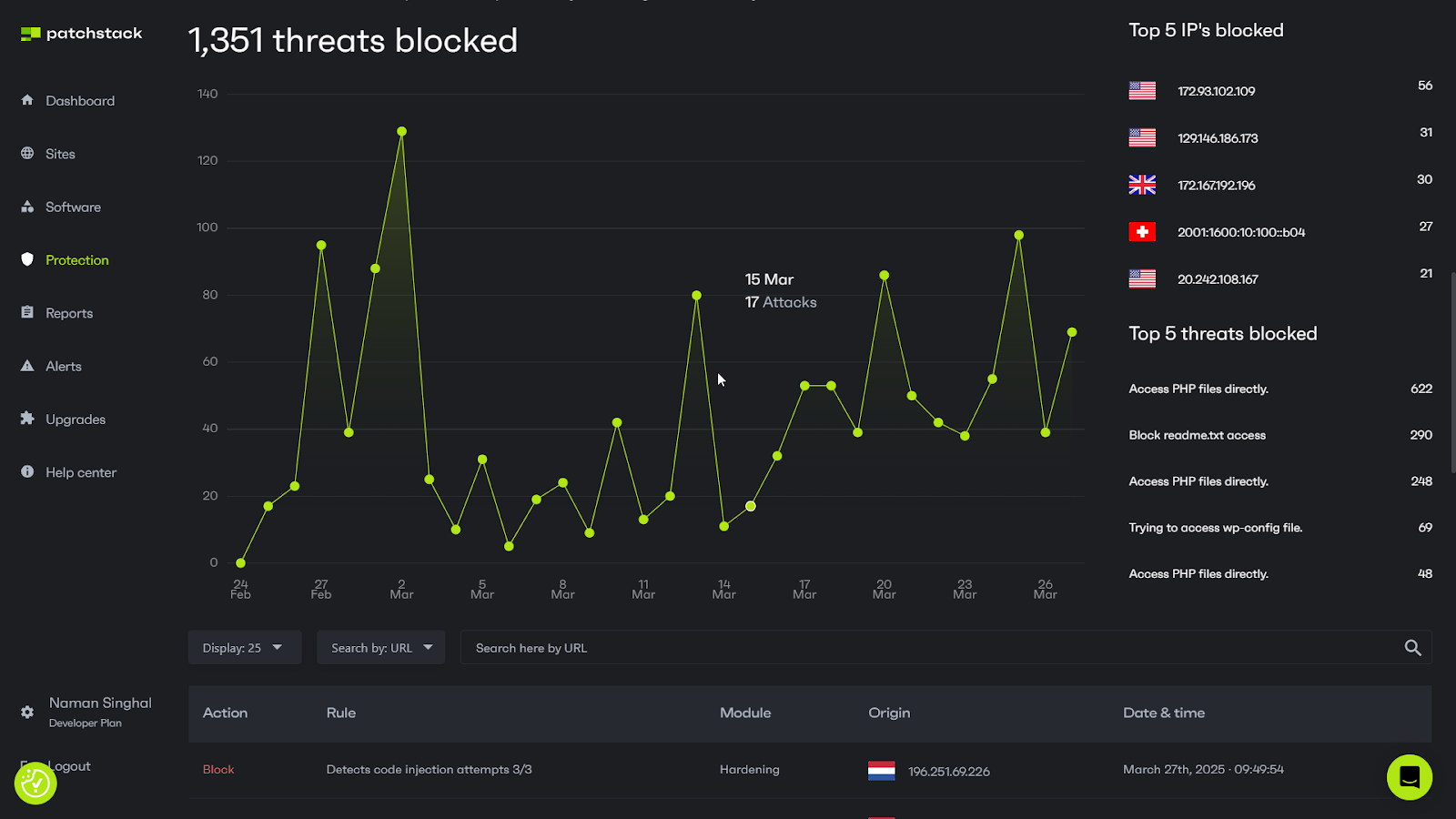
Task: Open the Help center info icon
Action: tap(27, 471)
